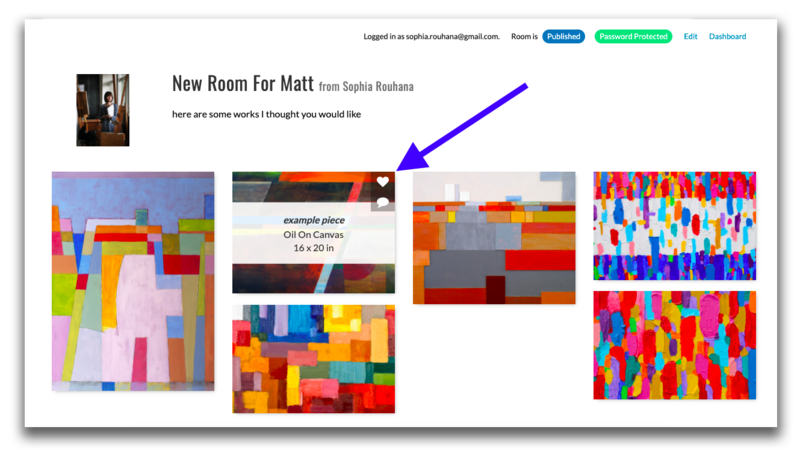Click the 'from Sophia Rouhana' author name
Viewport: 800px width, 450px height.
(366, 87)
